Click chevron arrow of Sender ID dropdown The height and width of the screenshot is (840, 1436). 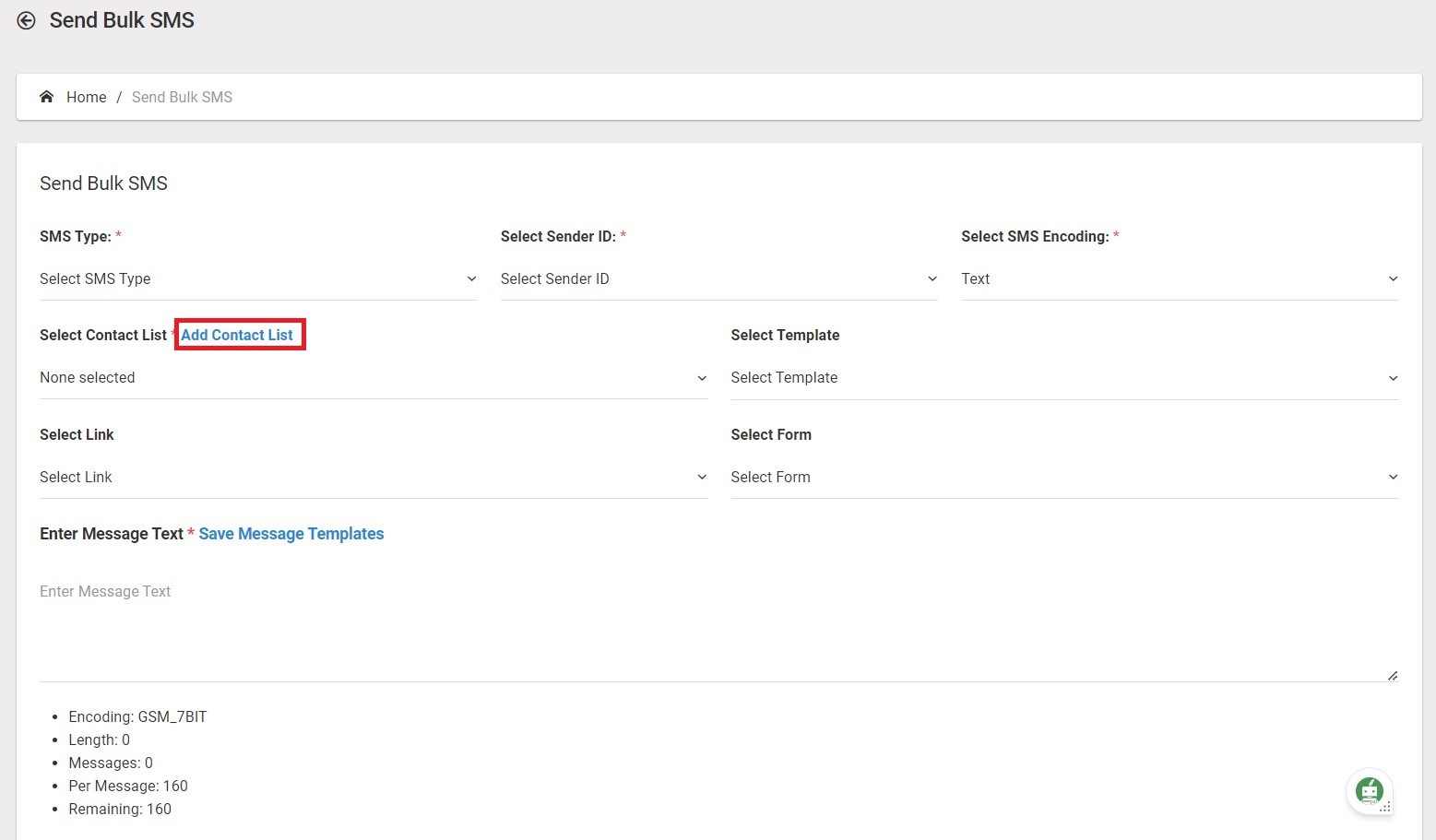(x=932, y=279)
